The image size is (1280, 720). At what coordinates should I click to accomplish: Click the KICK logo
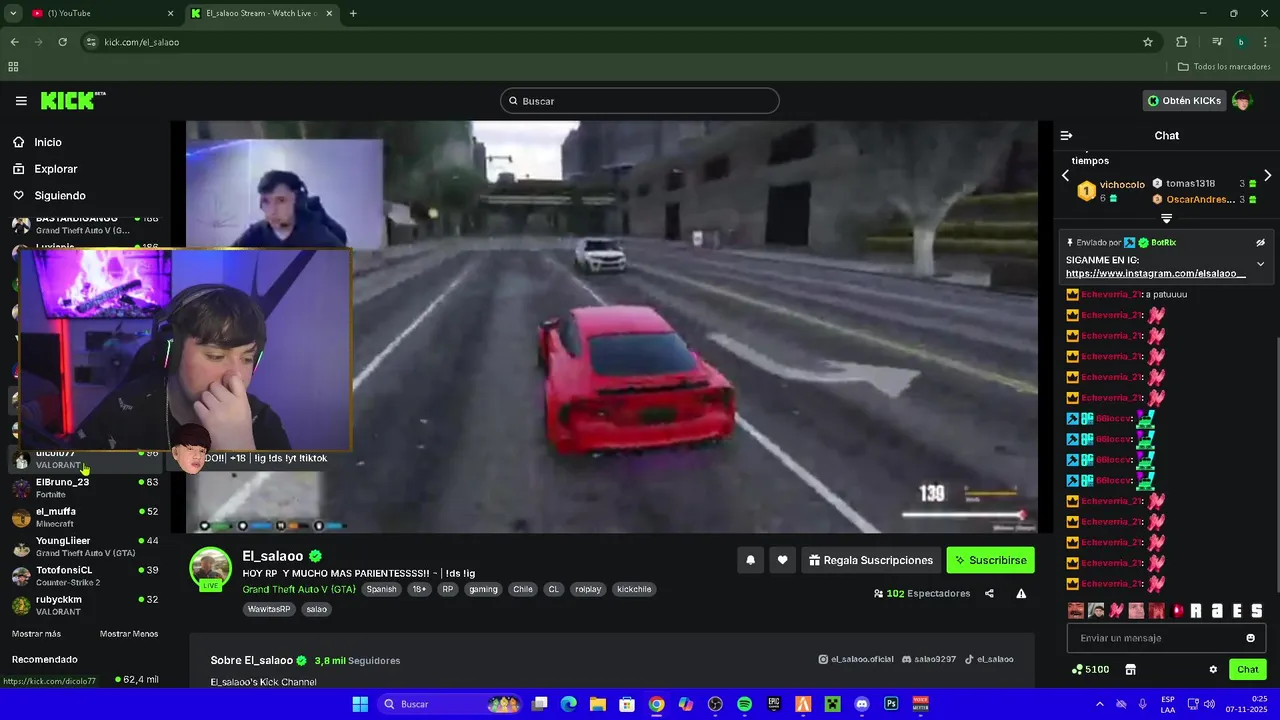click(x=73, y=100)
